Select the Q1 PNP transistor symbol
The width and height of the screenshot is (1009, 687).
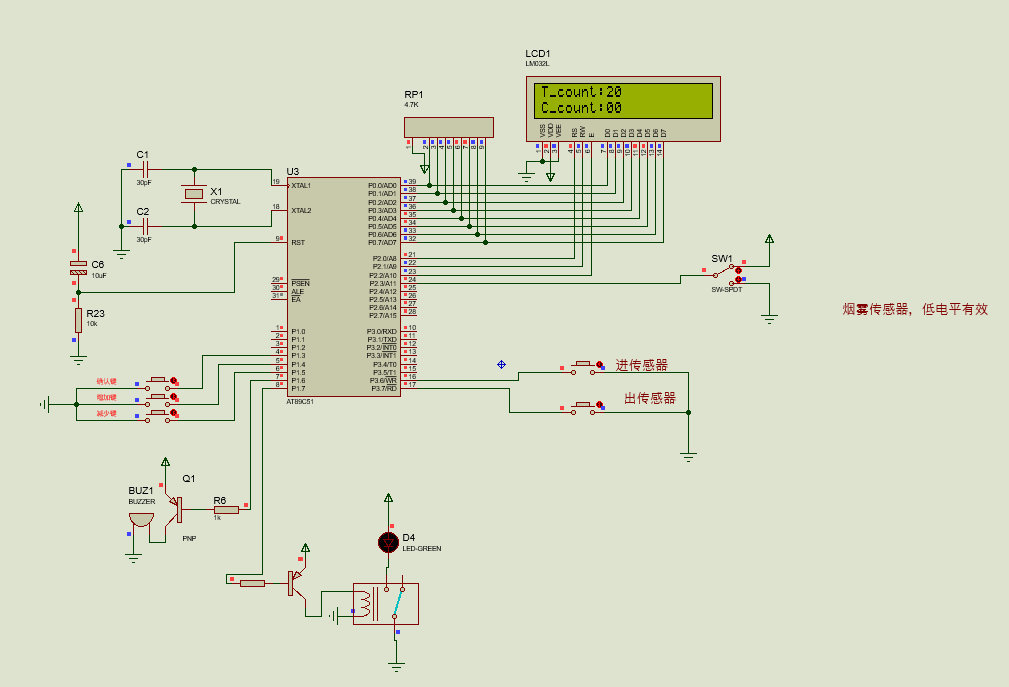[176, 509]
